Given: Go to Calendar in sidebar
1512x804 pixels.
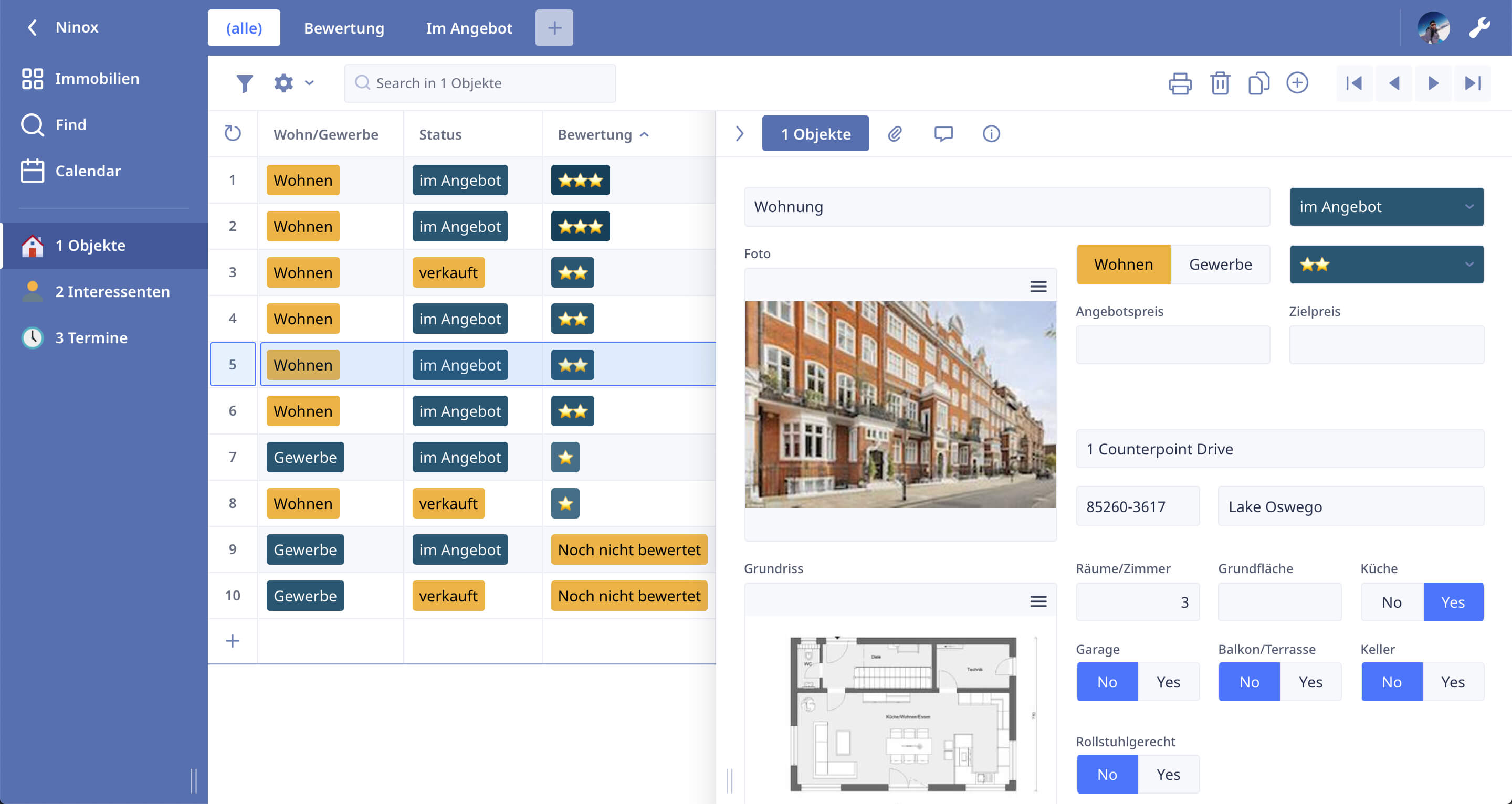Looking at the screenshot, I should point(88,171).
